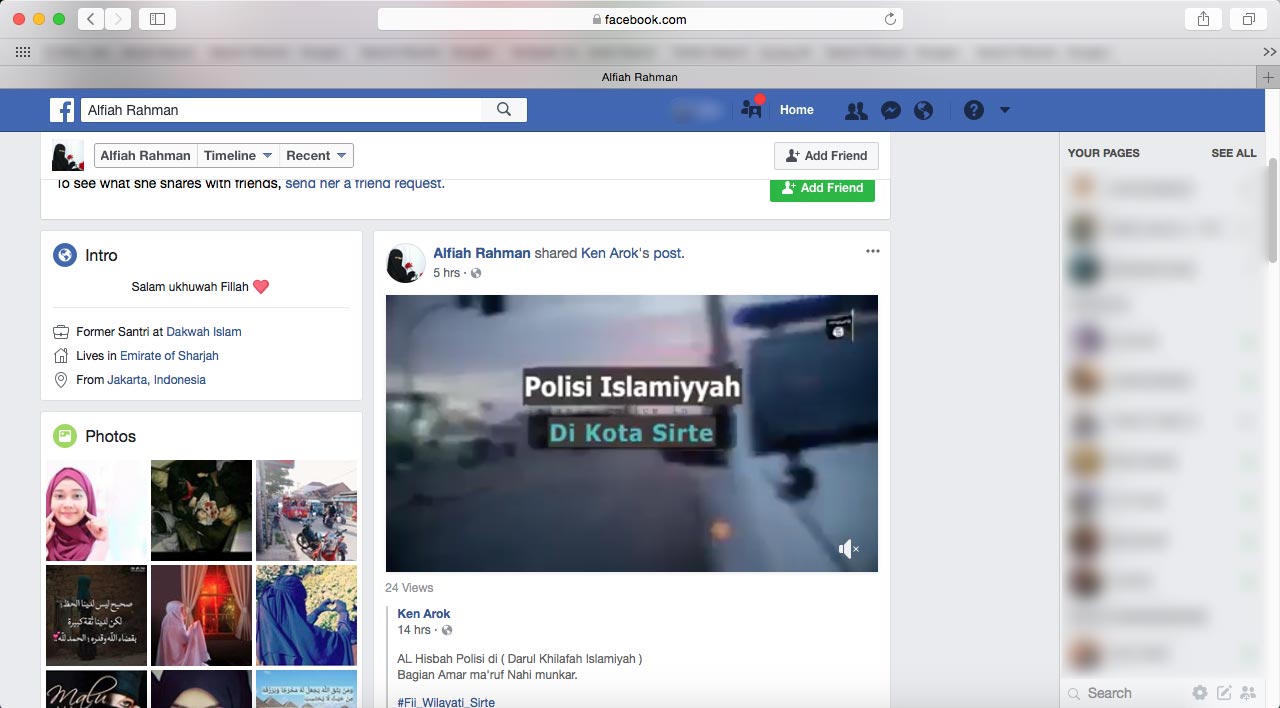
Task: Open the Quick Help question icon
Action: click(x=974, y=110)
